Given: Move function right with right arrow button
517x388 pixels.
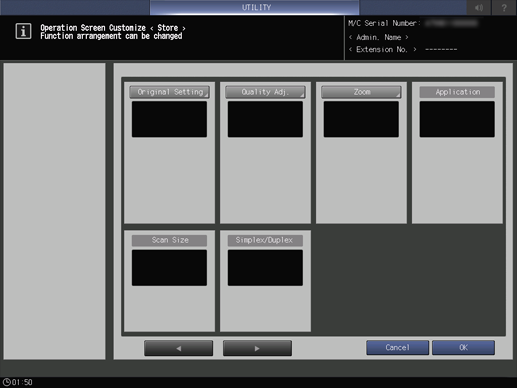Looking at the screenshot, I should 257,348.
